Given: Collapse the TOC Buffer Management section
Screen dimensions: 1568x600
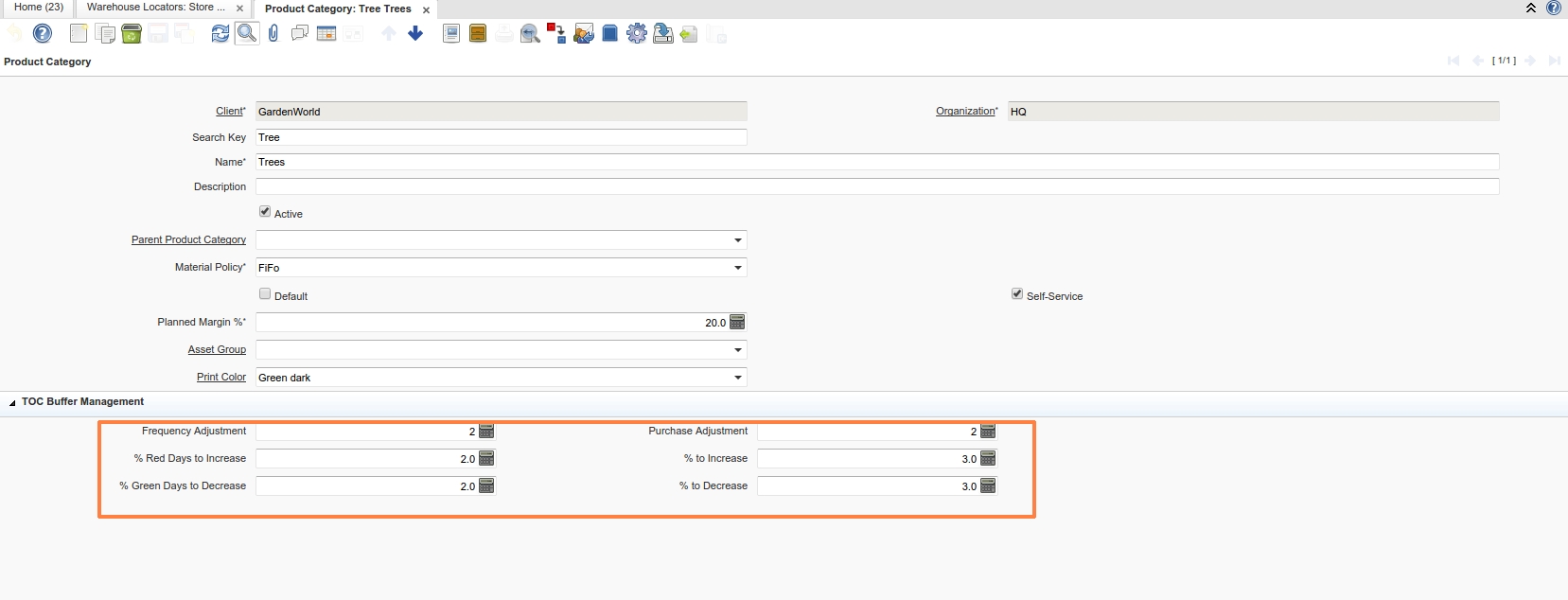Looking at the screenshot, I should pos(12,402).
